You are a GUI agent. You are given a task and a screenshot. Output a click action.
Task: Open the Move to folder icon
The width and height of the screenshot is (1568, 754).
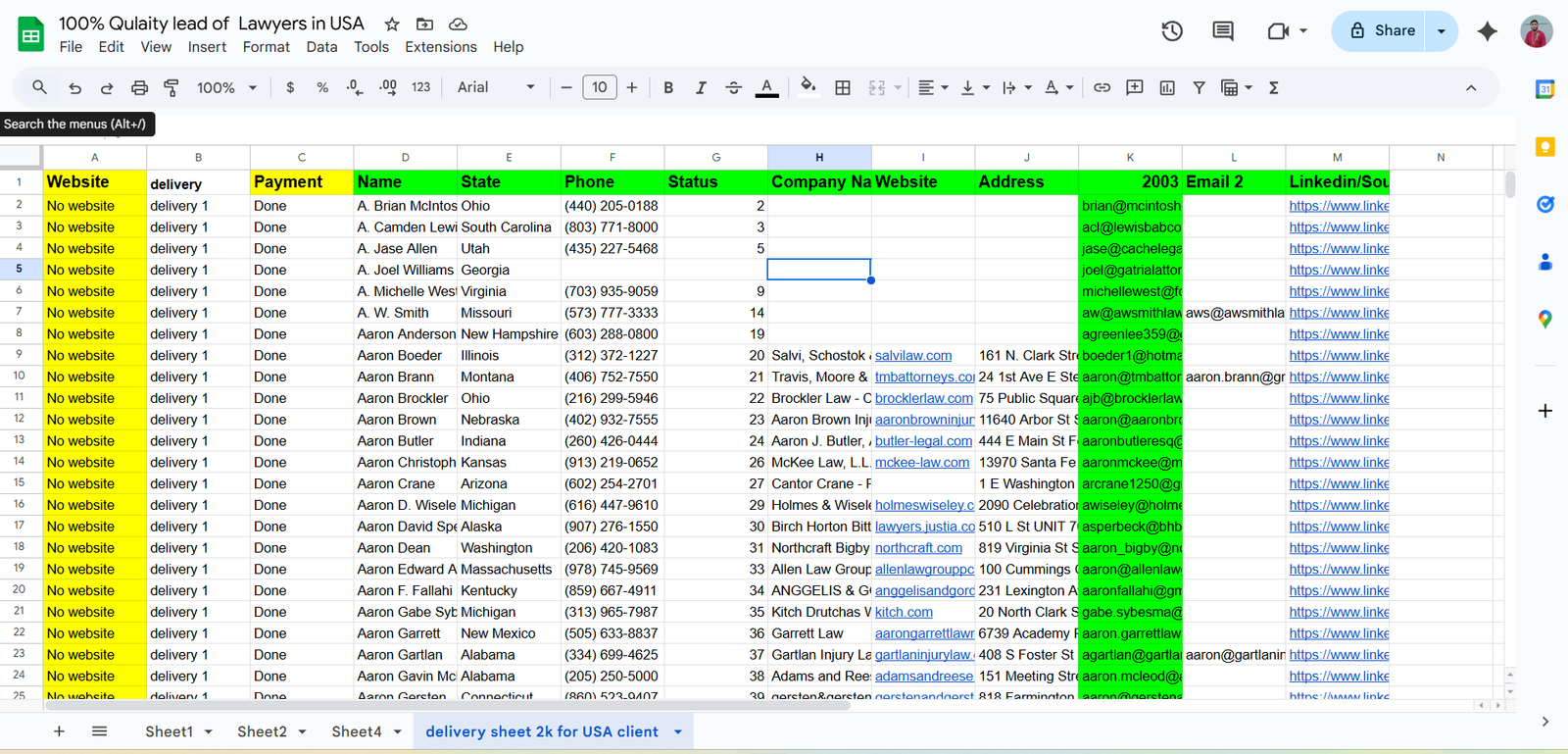point(424,24)
